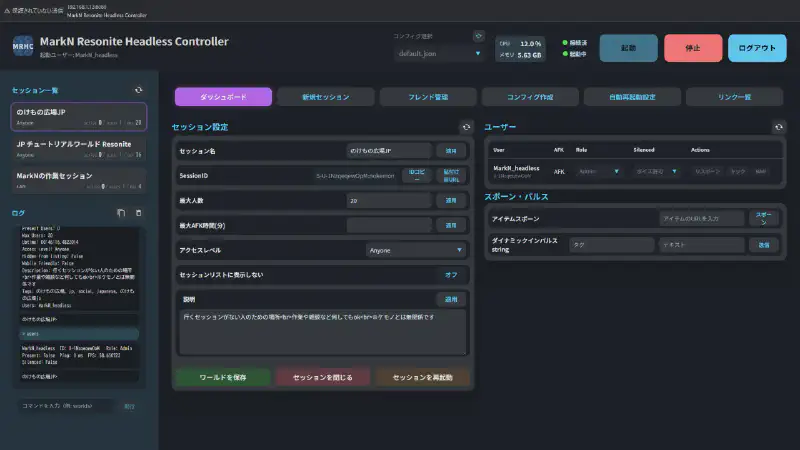
Task: Click the メモリ 5.63 GB readout
Action: click(520, 55)
